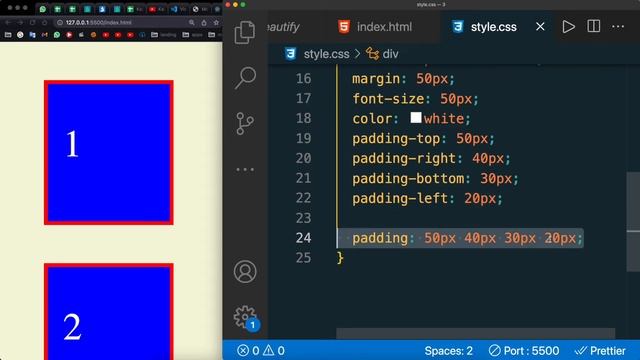Click the closing brace on line 25
The image size is (640, 360).
coord(340,258)
